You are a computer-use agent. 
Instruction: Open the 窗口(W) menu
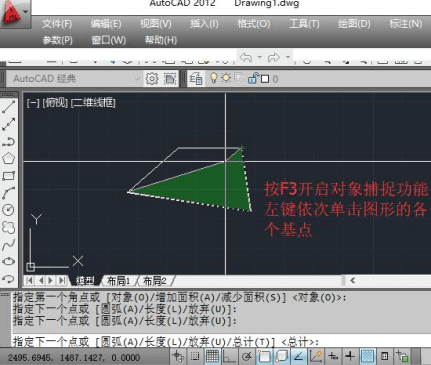(x=109, y=40)
